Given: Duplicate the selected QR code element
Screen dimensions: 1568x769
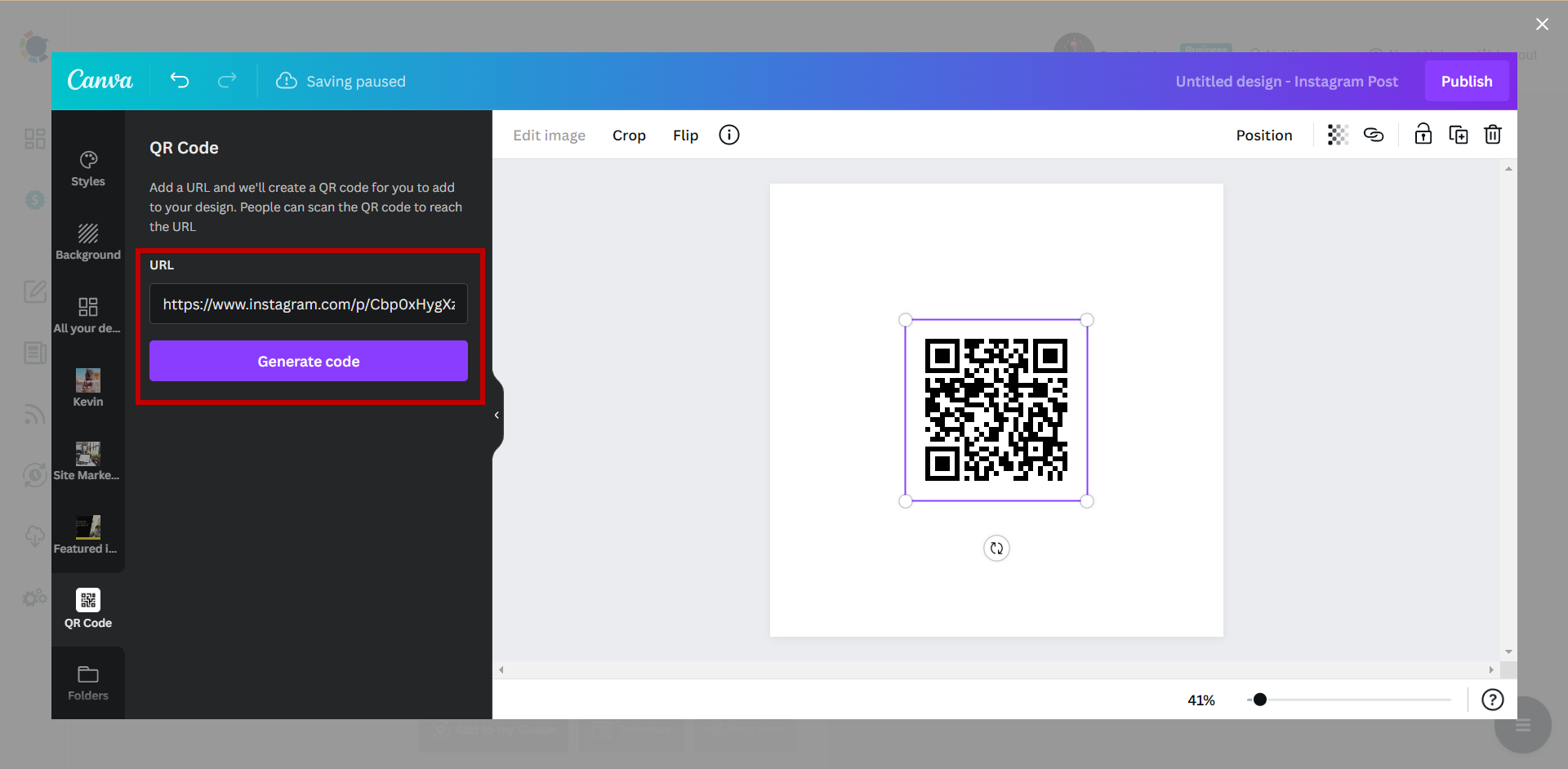Looking at the screenshot, I should click(x=1459, y=135).
